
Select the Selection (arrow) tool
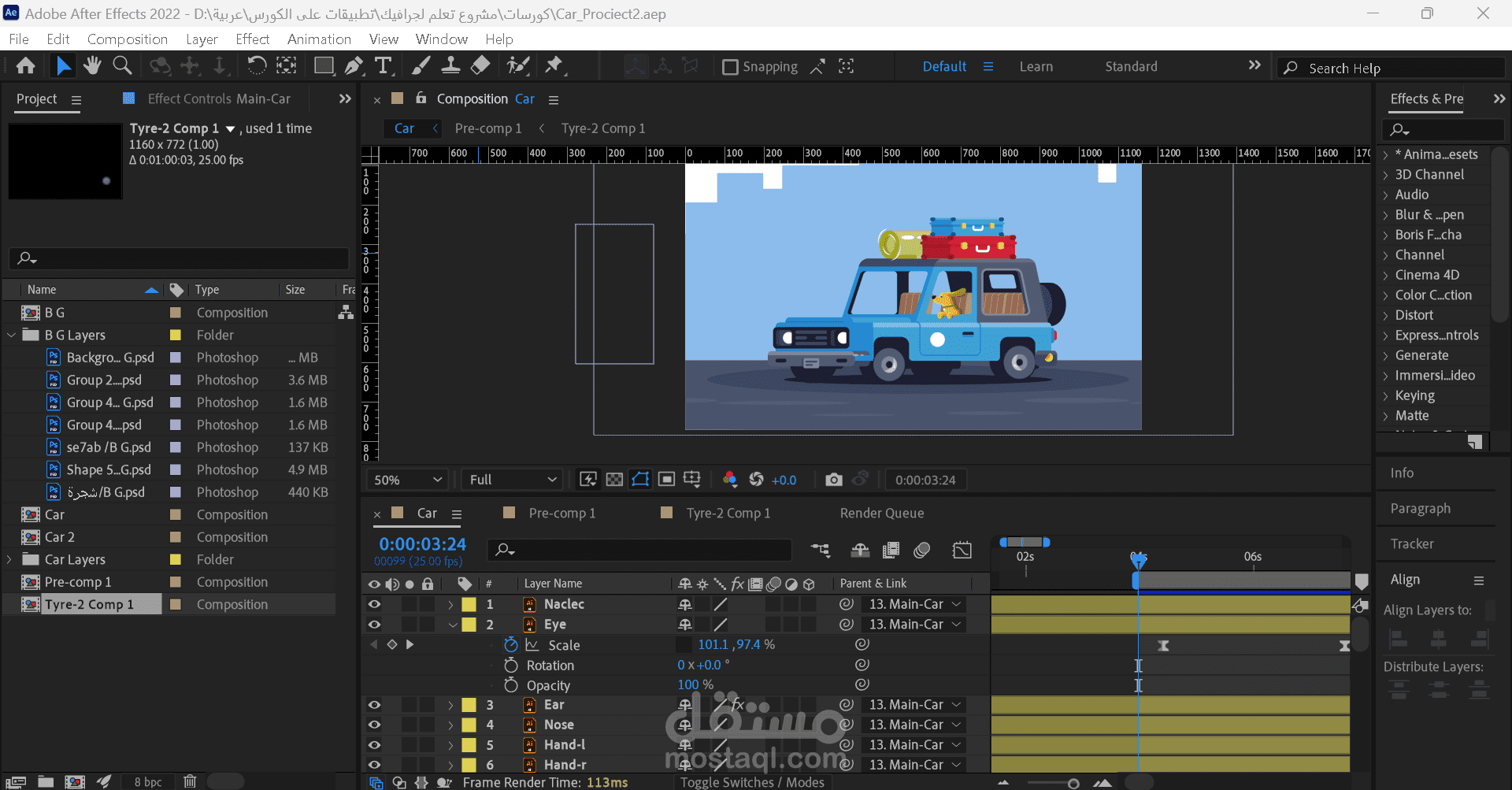click(63, 66)
